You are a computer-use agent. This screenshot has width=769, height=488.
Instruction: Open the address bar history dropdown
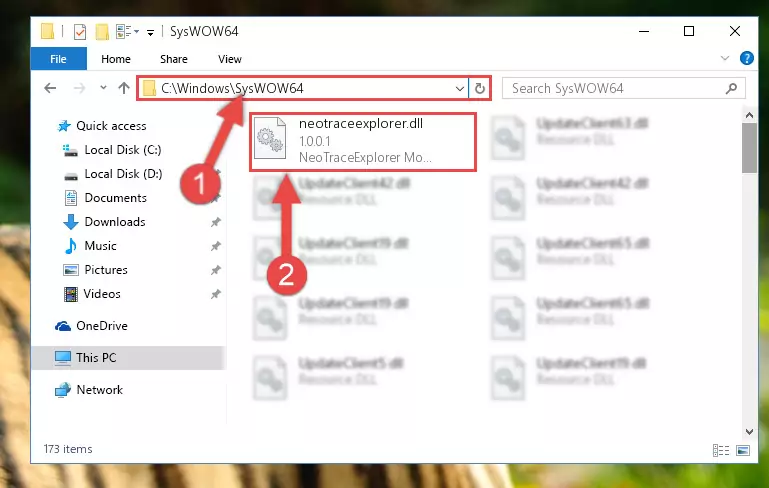pos(460,89)
